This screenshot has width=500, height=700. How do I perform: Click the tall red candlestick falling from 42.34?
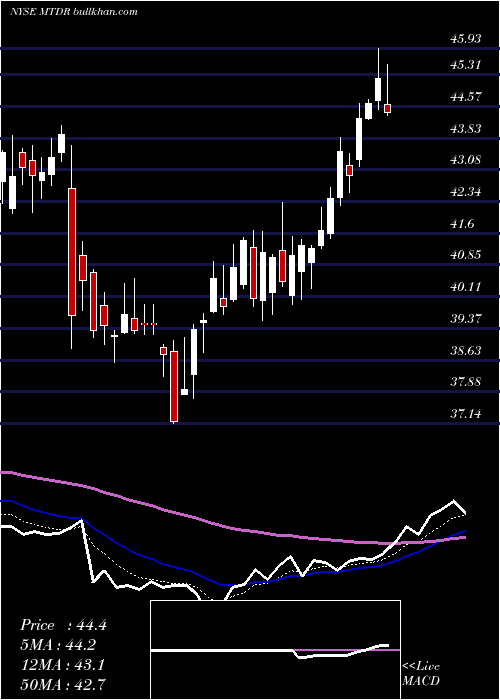pos(72,252)
